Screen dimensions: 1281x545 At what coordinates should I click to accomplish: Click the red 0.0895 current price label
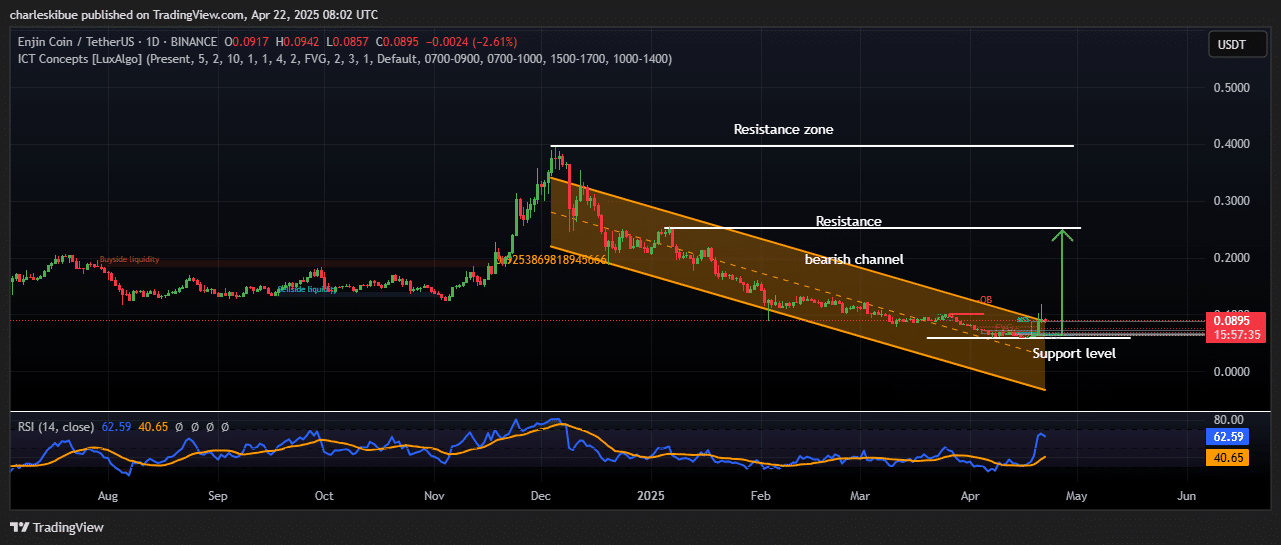pyautogui.click(x=1236, y=321)
